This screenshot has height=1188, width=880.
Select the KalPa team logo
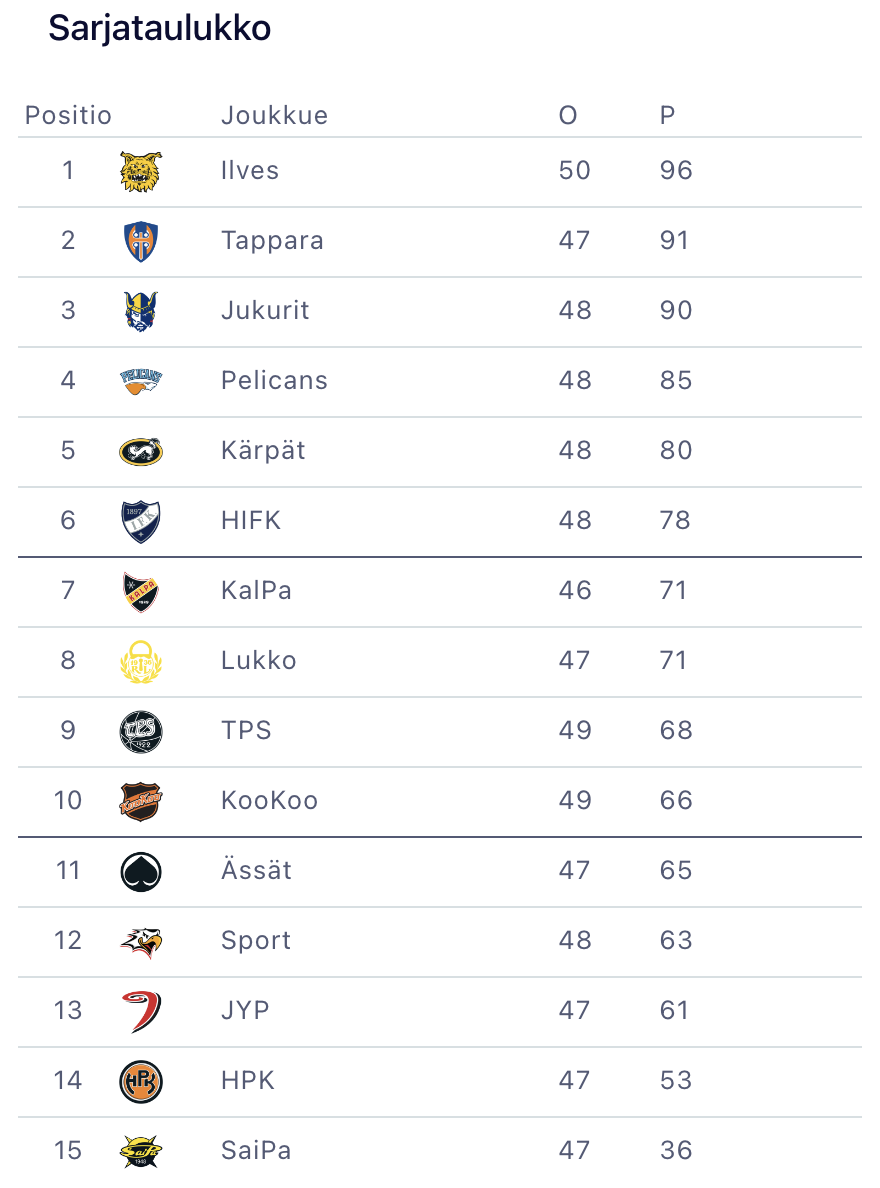click(x=140, y=591)
